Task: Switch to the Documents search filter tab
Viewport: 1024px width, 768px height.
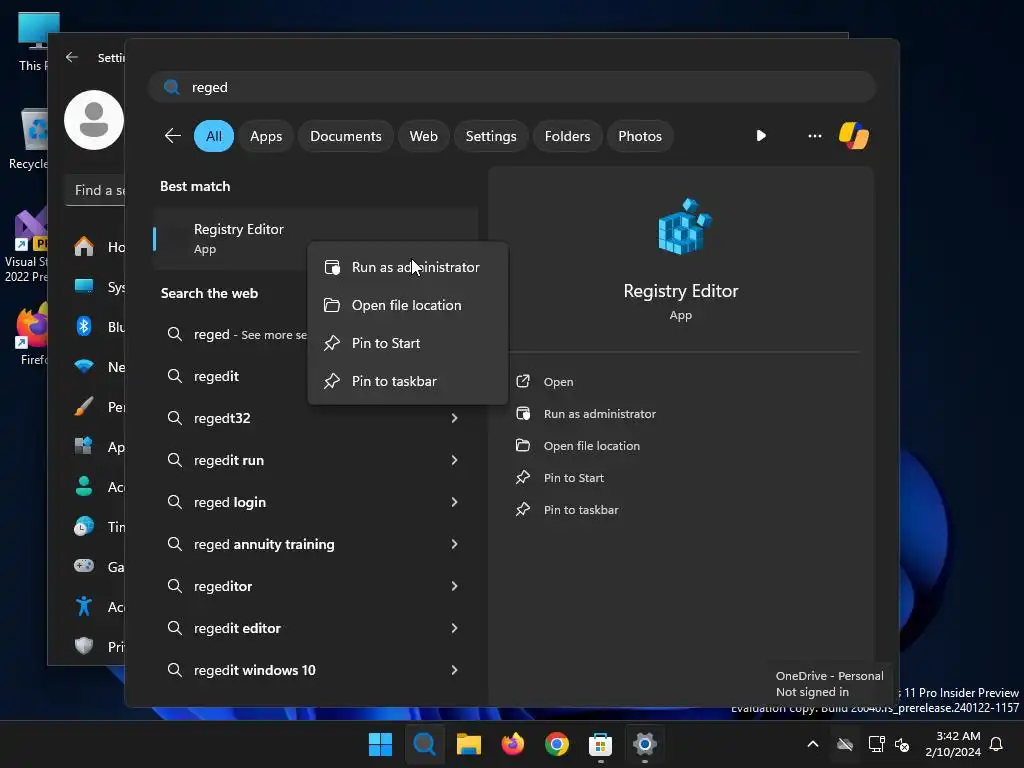Action: click(x=345, y=136)
